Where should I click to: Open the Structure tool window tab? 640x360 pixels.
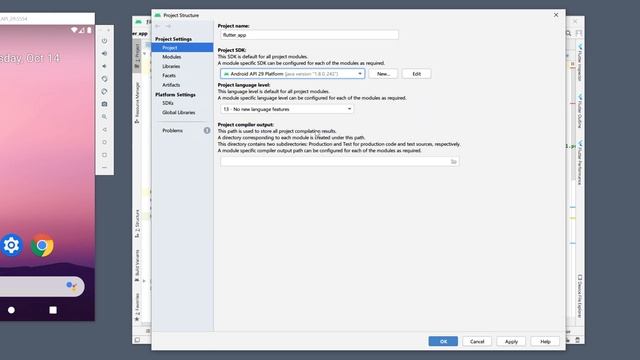137,223
